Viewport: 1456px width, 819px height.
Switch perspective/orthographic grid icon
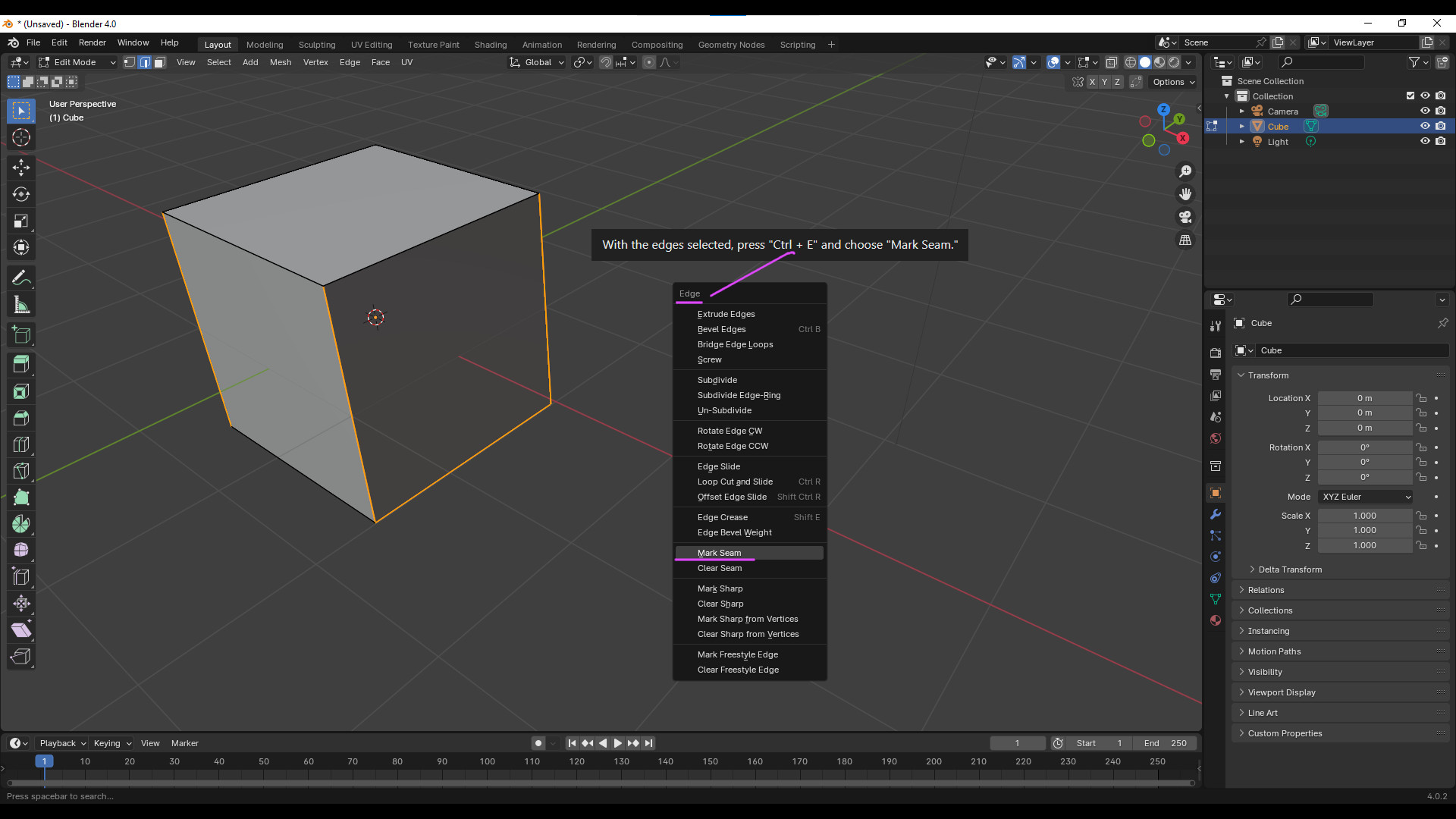pos(1185,240)
